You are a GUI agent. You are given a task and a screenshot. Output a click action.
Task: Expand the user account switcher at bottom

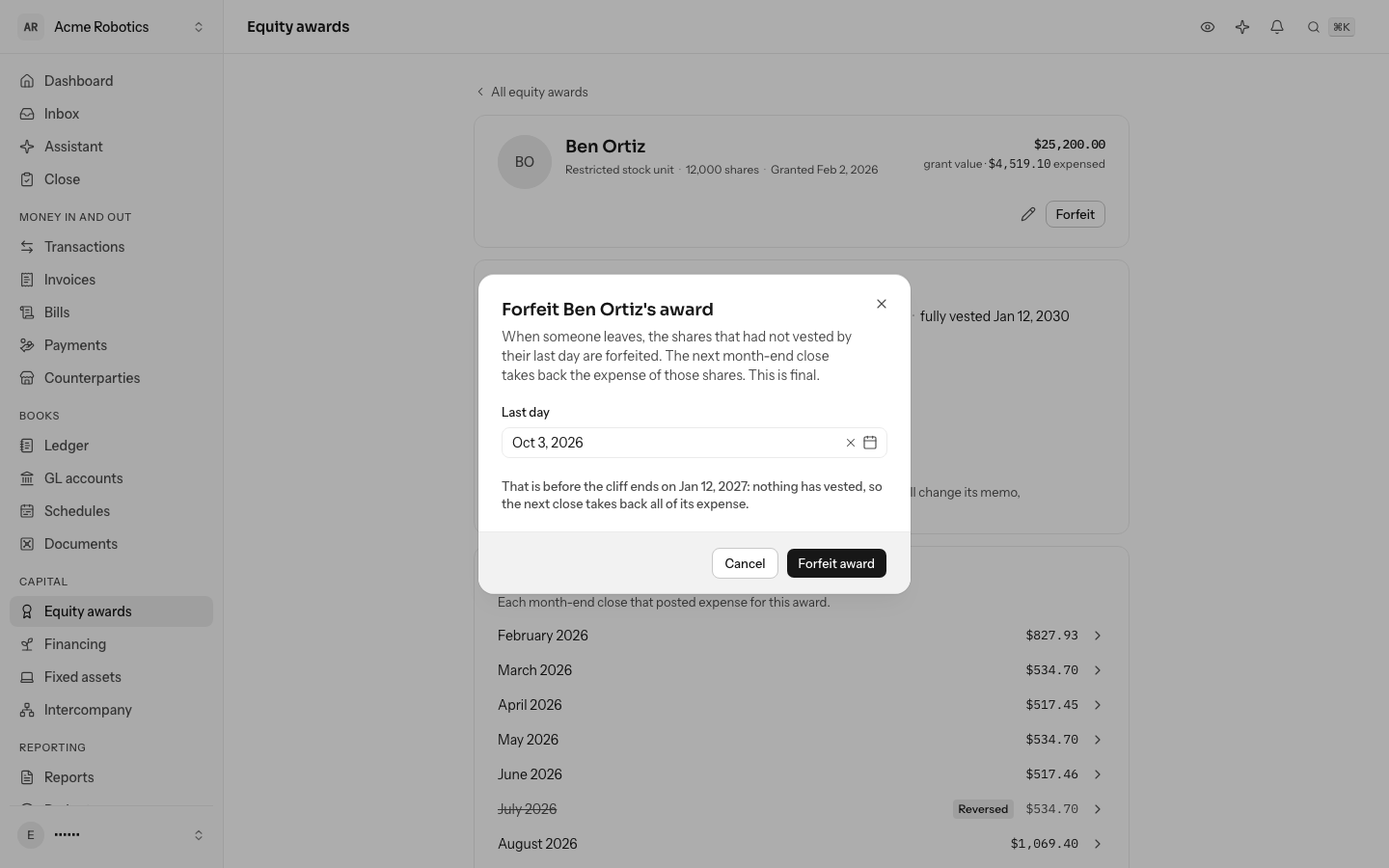click(x=112, y=835)
